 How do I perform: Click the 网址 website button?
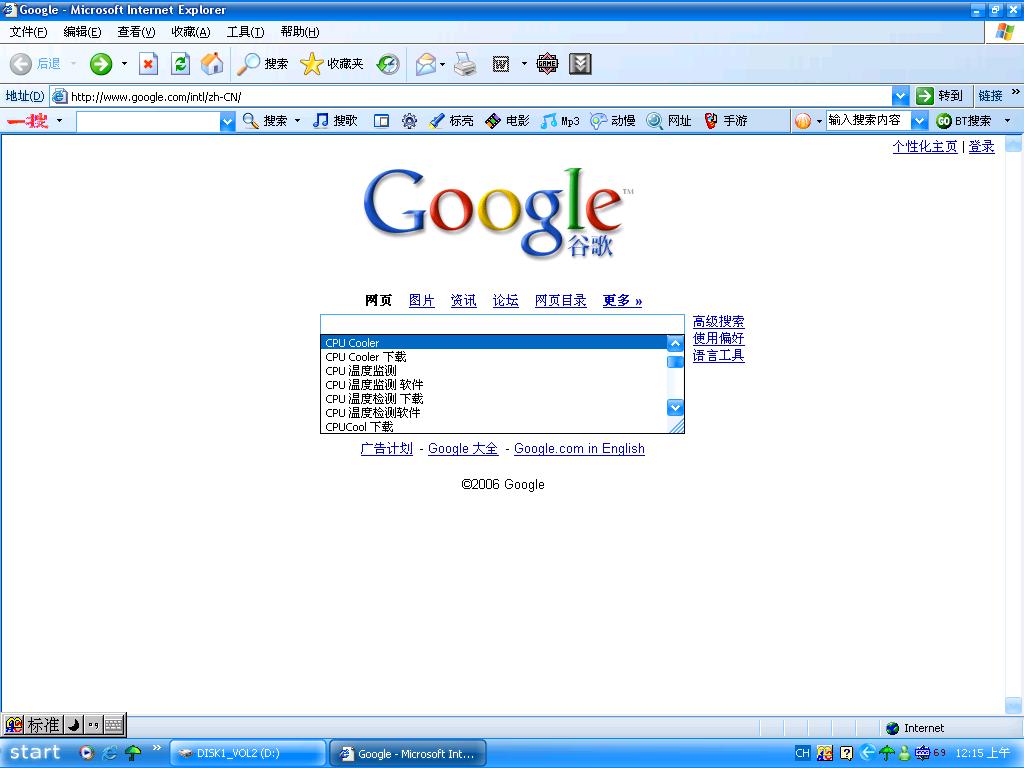coord(669,121)
